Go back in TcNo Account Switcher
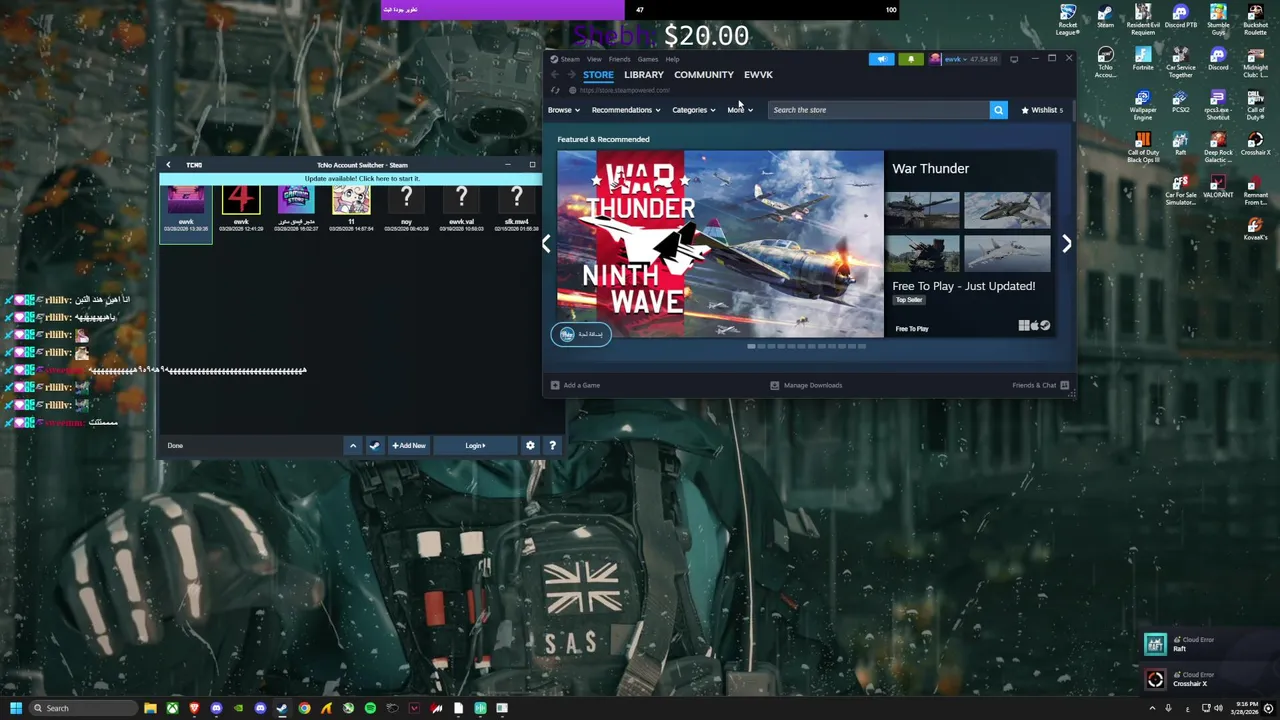 [x=168, y=165]
